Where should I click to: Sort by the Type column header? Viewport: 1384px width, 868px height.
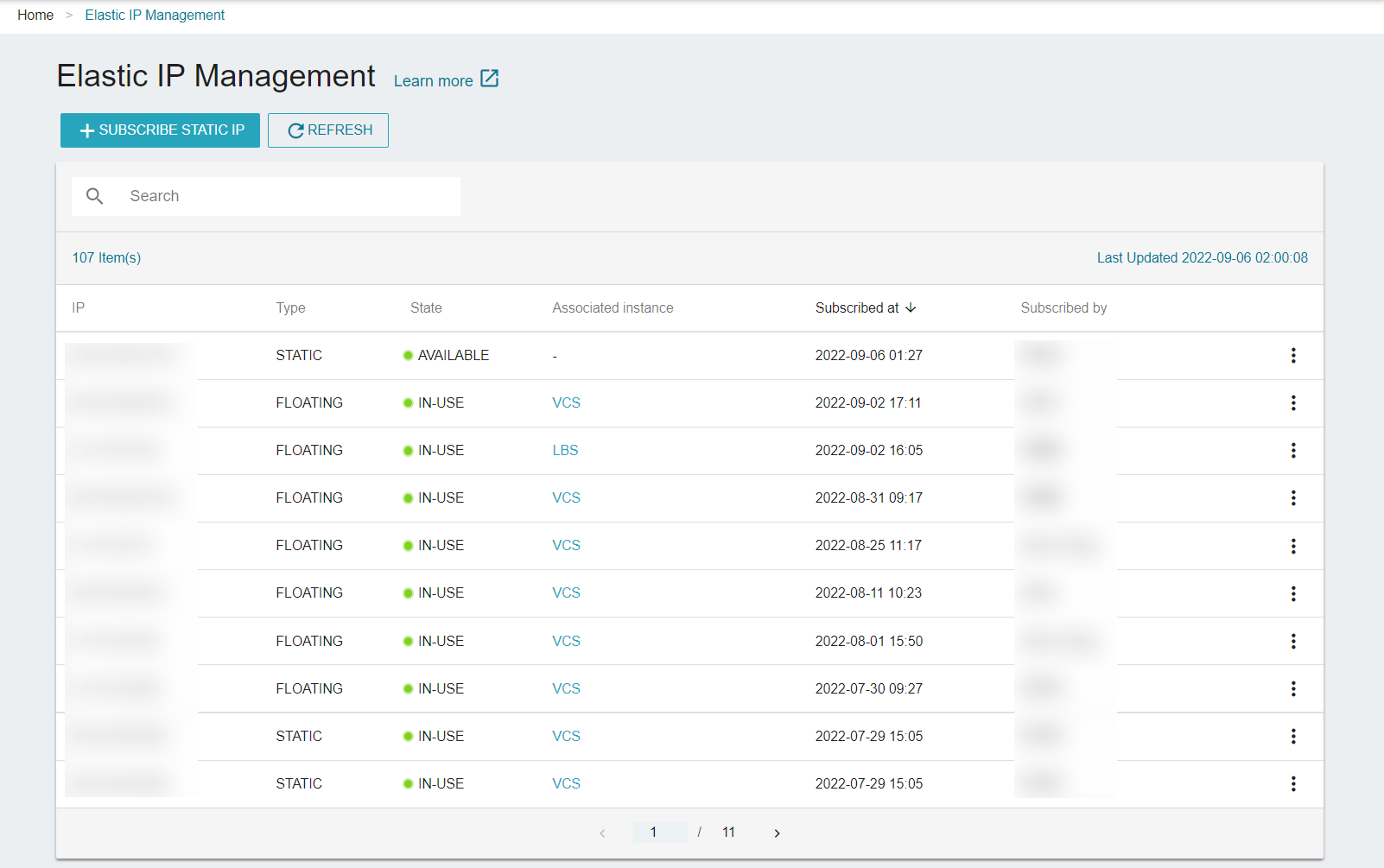point(291,307)
